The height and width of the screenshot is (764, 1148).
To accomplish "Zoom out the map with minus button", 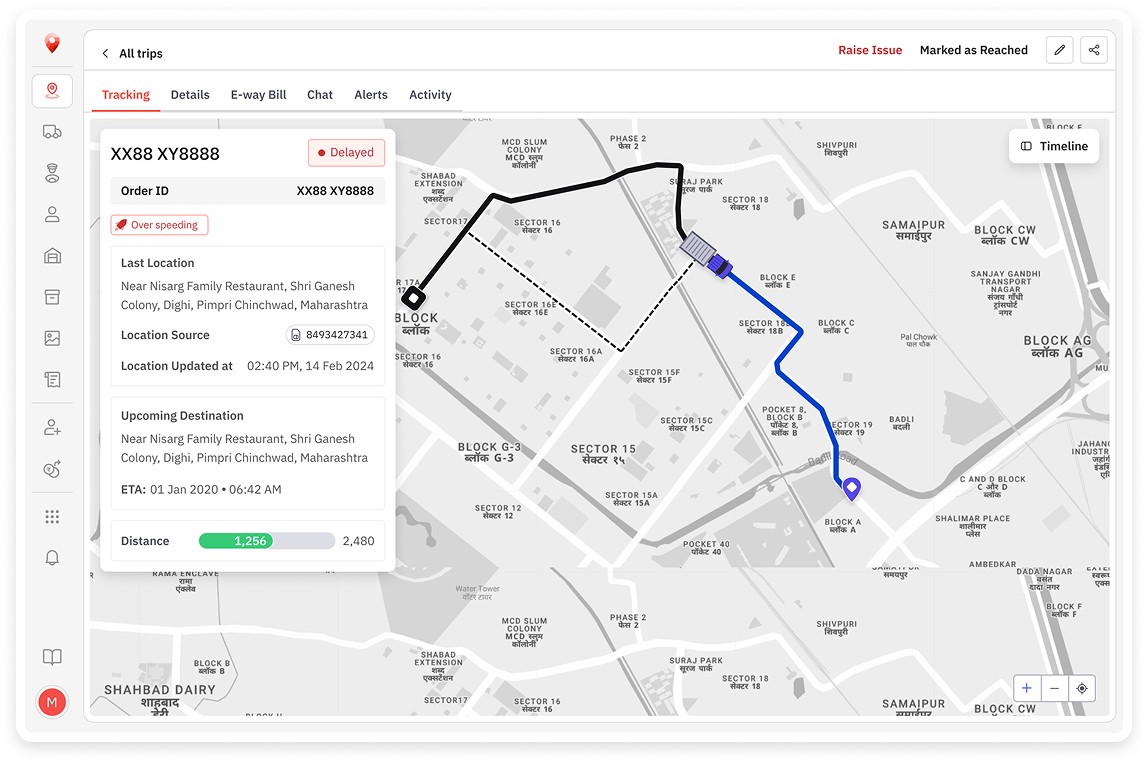I will (x=1054, y=688).
